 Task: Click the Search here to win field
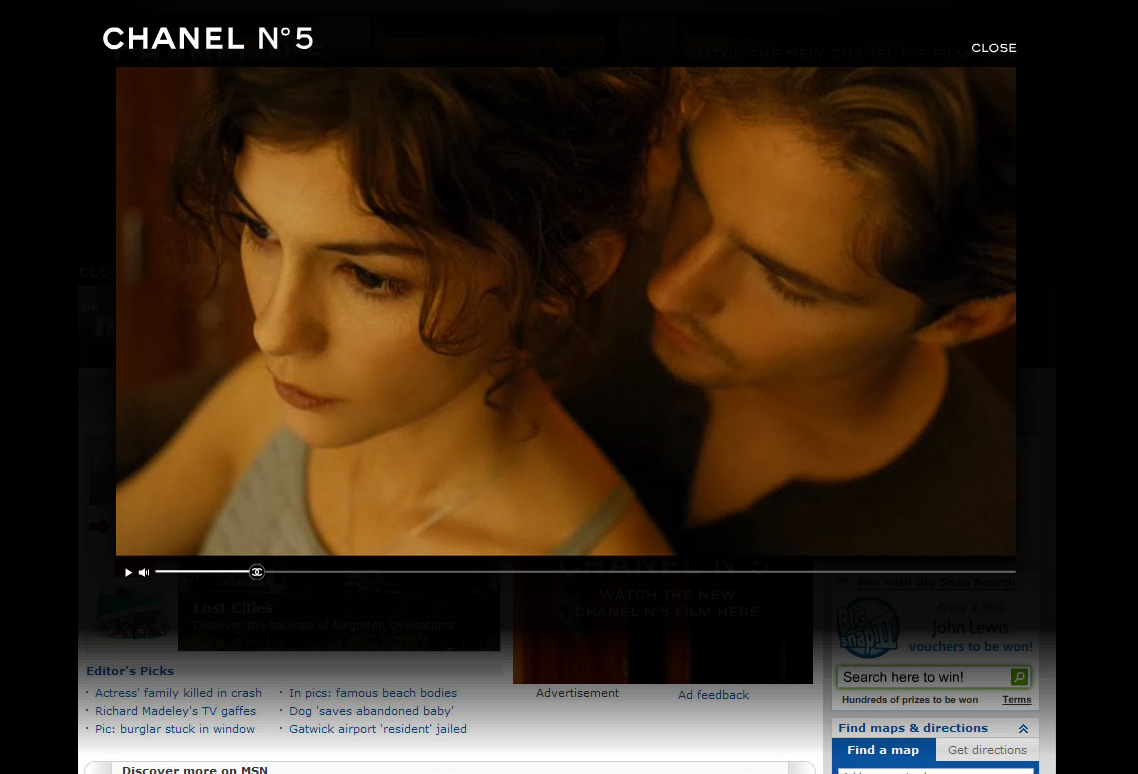coord(922,677)
